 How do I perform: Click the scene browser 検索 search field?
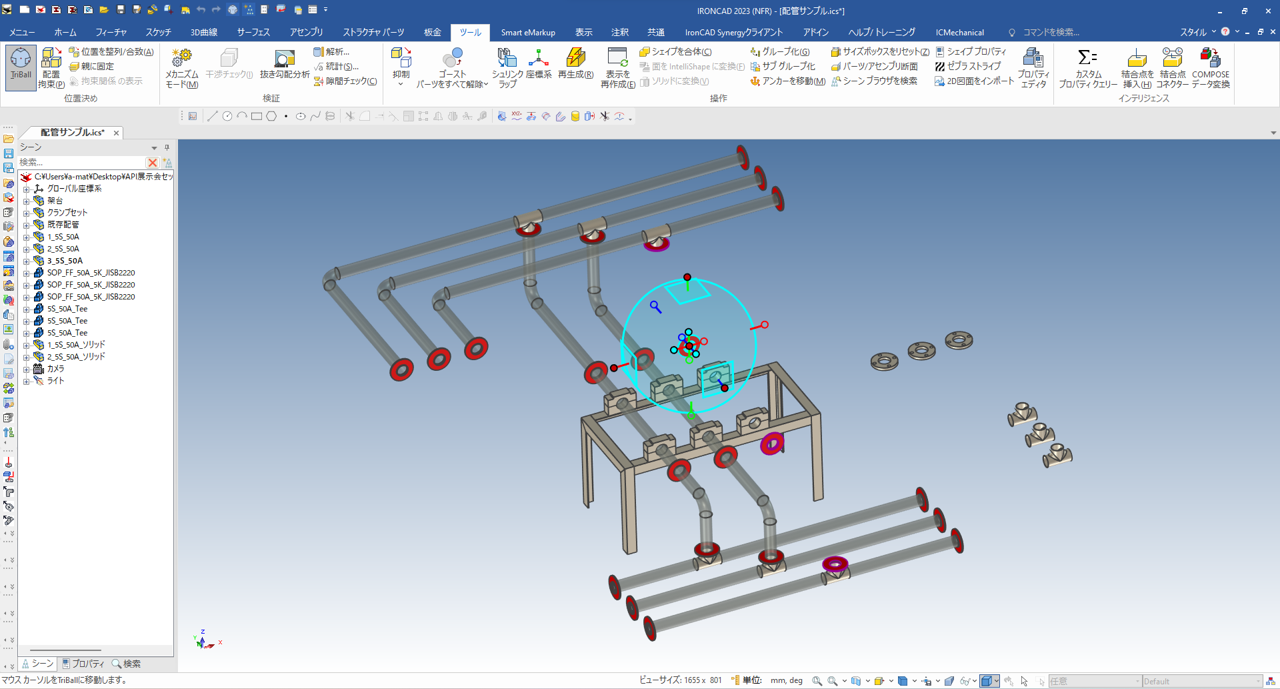[80, 162]
